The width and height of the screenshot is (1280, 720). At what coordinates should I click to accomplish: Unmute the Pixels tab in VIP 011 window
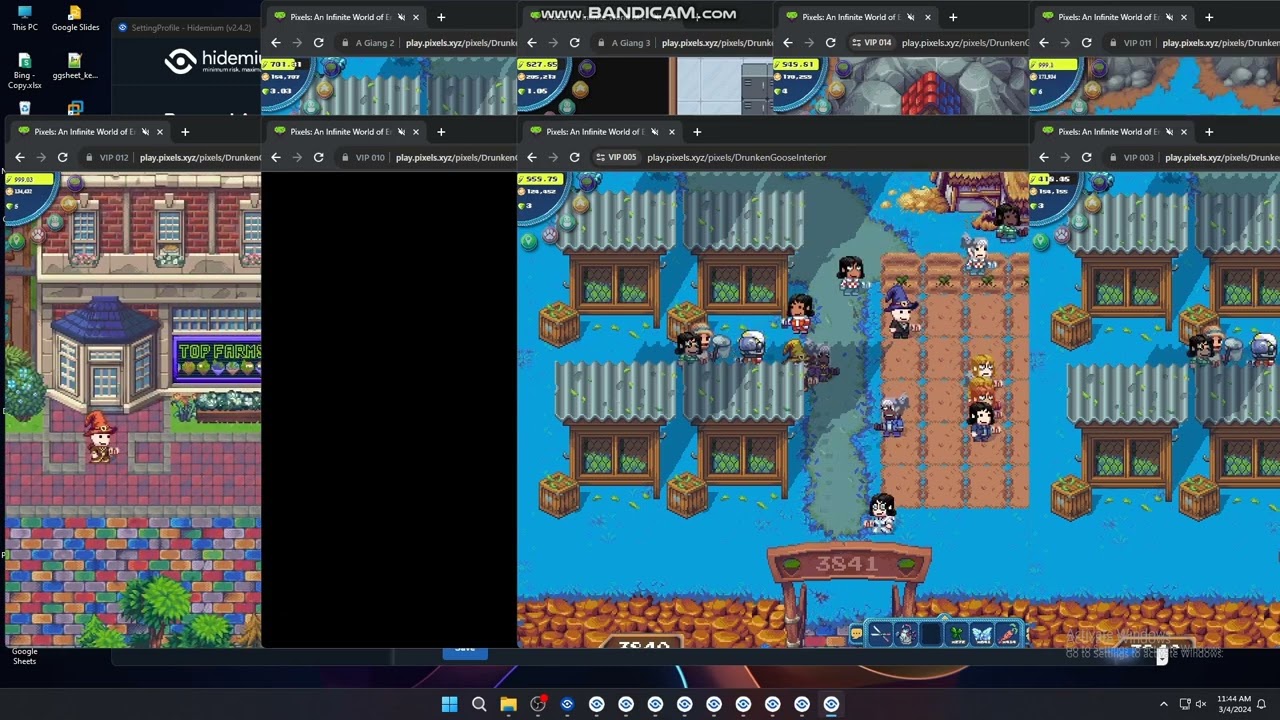tap(1169, 17)
